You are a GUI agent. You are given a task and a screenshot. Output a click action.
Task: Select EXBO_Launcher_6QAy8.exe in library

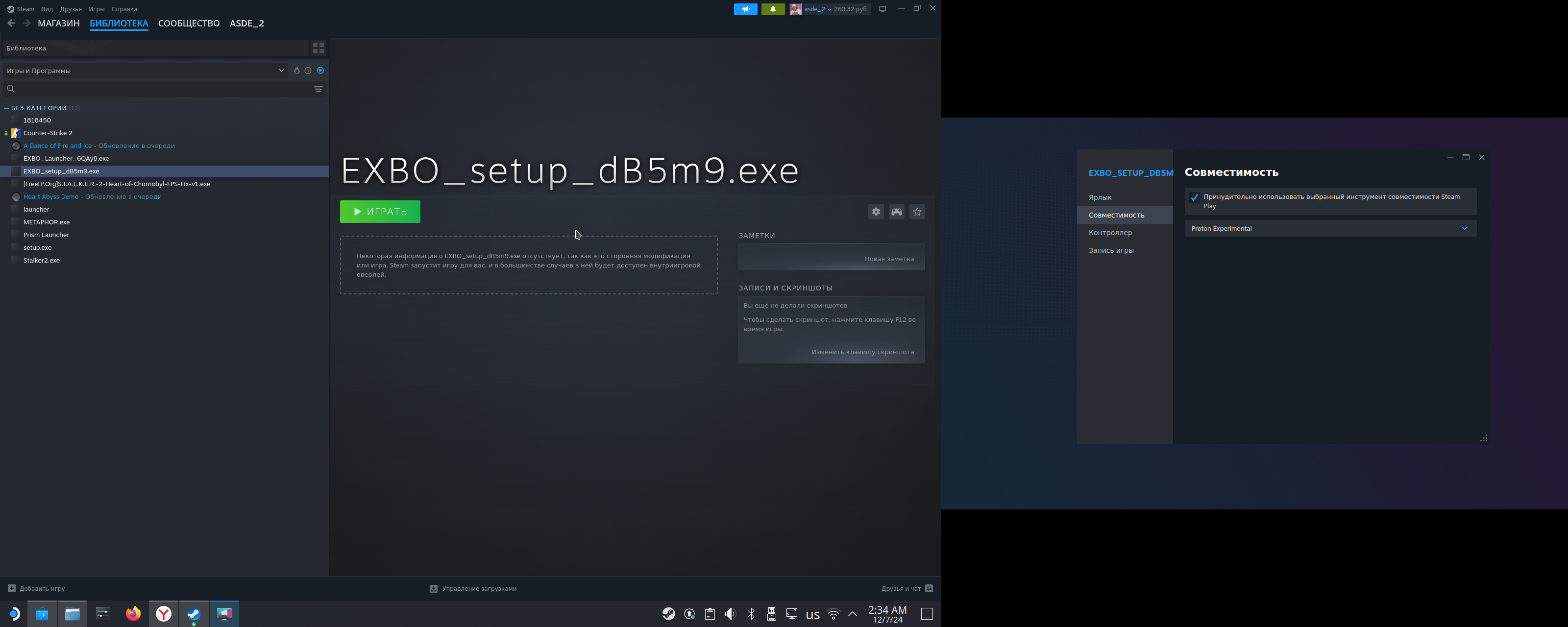click(x=164, y=158)
